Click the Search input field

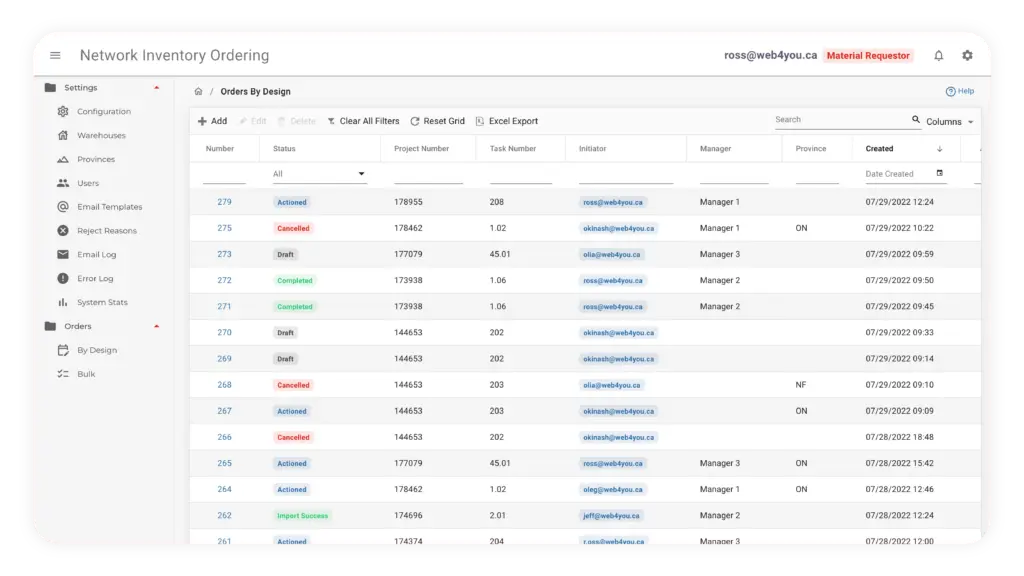click(840, 120)
